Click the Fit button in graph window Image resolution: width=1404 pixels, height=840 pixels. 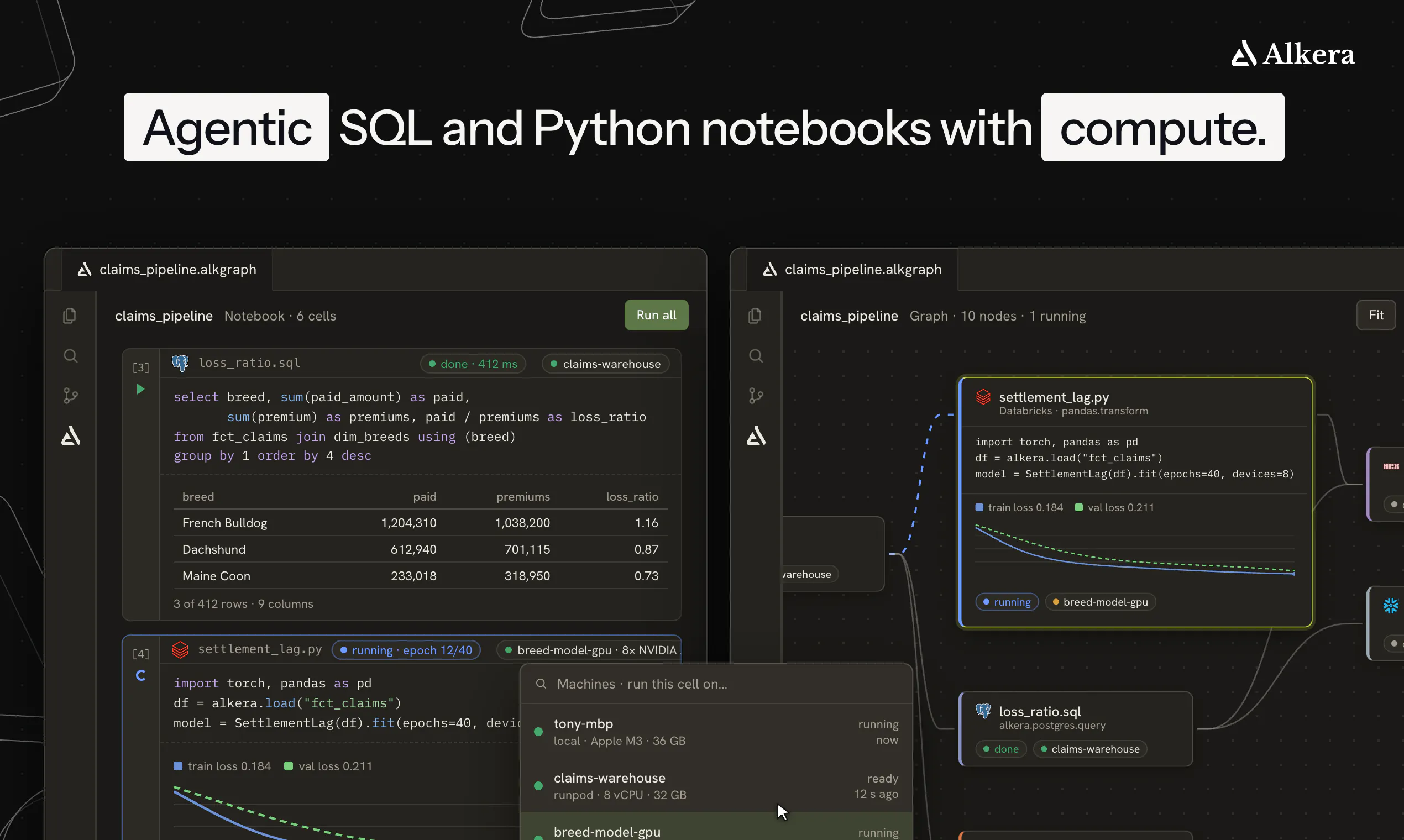pos(1376,314)
